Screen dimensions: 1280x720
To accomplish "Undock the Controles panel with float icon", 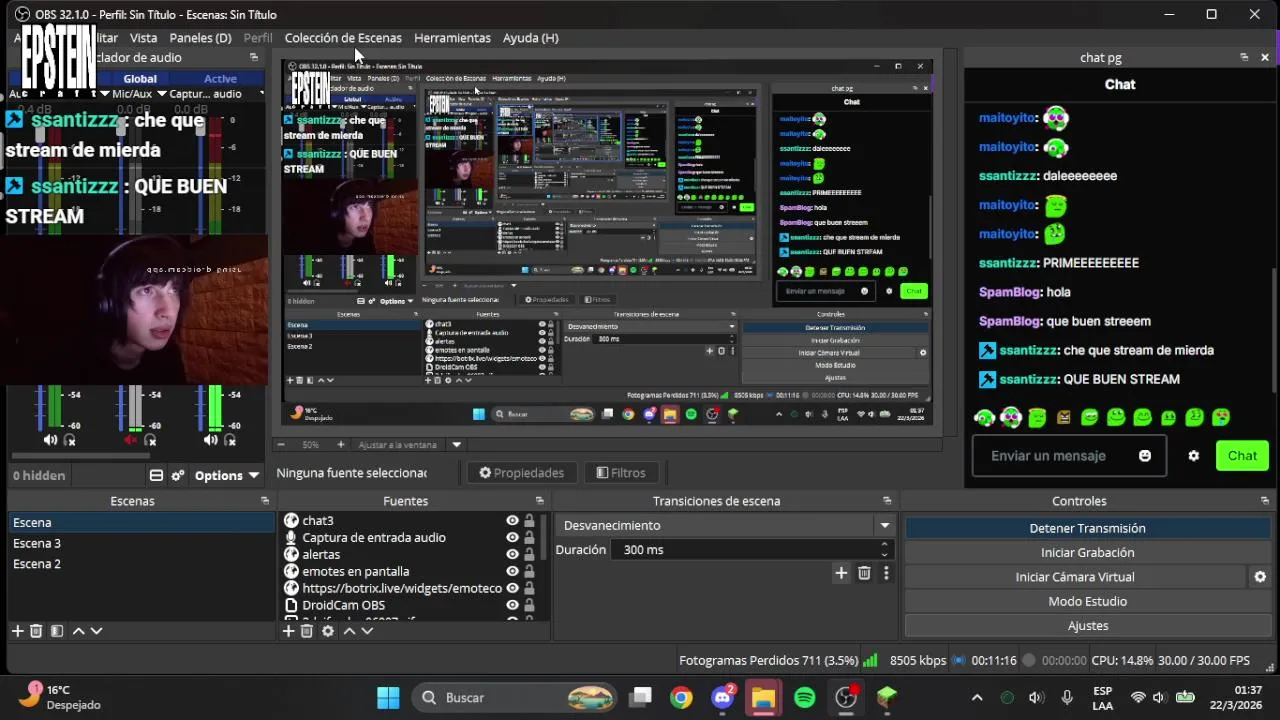I will 1265,501.
